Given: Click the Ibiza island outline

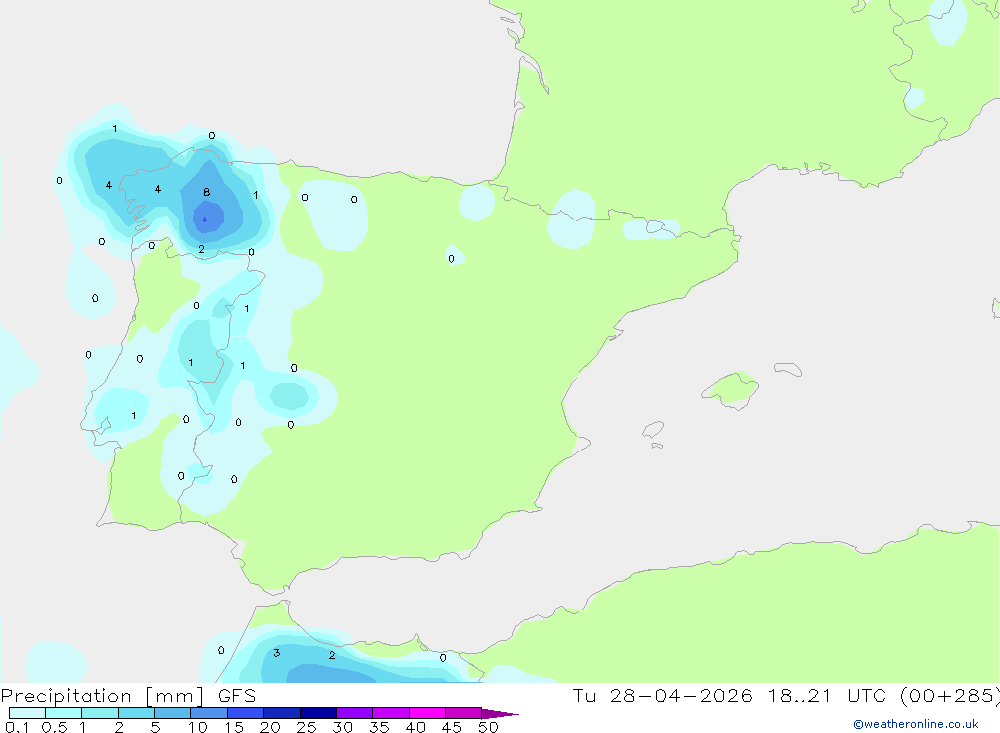Looking at the screenshot, I should (x=653, y=431).
